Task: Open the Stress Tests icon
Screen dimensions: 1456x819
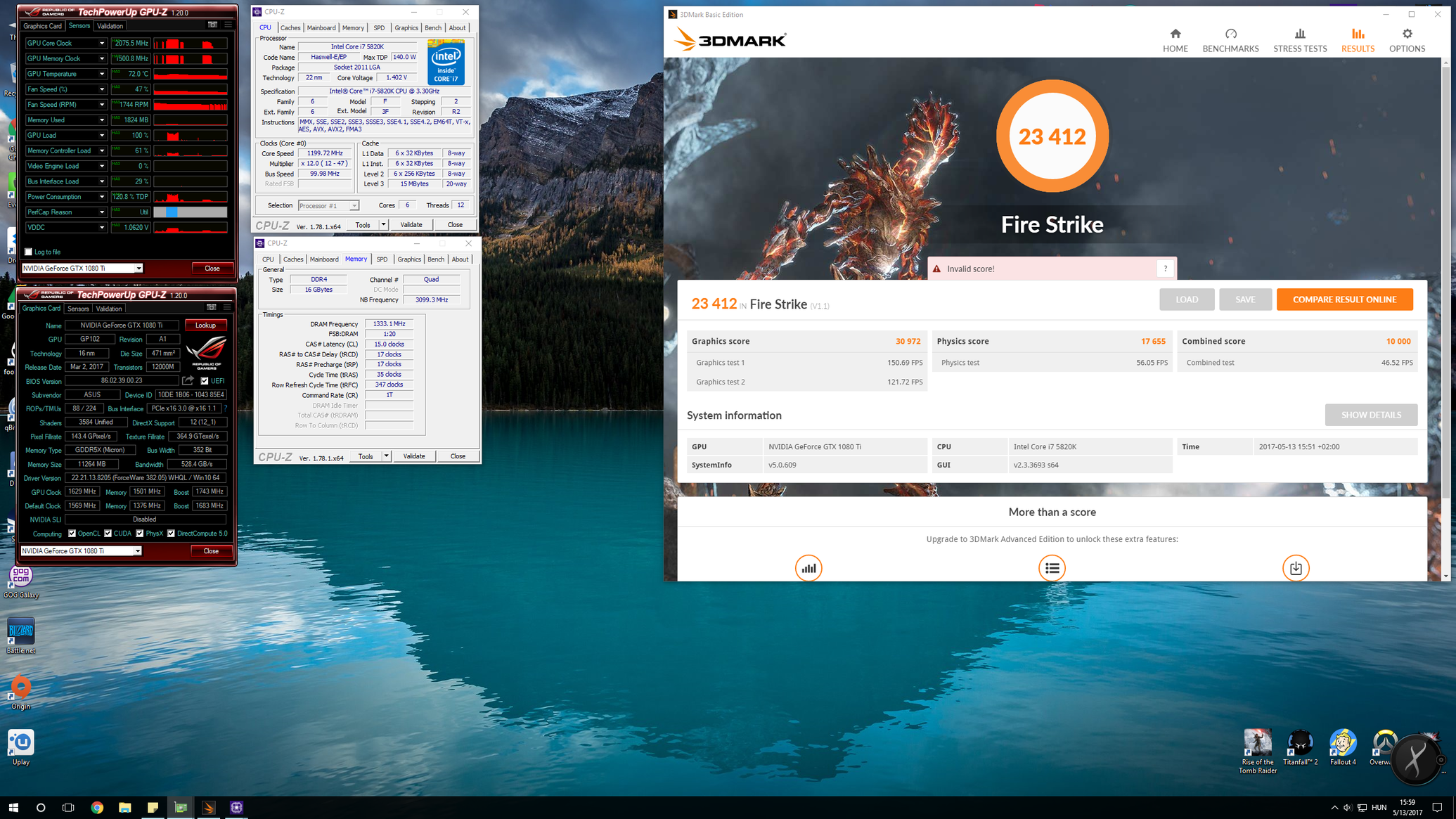Action: [1299, 34]
